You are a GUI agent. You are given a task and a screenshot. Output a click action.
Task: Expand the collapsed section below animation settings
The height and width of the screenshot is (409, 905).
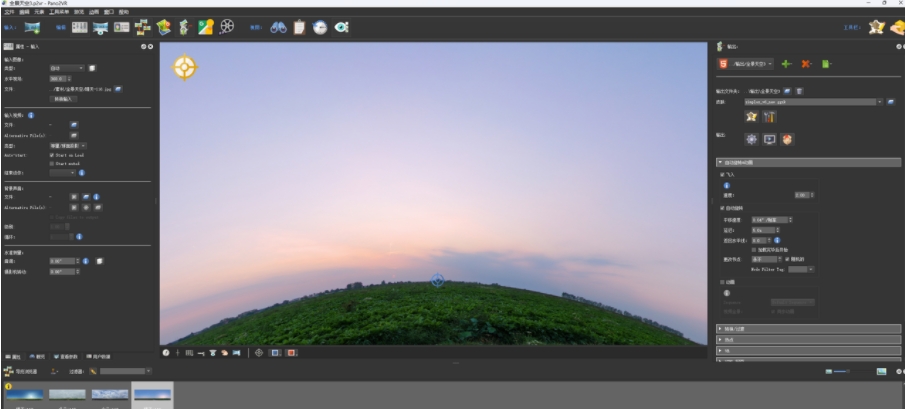[x=809, y=329]
